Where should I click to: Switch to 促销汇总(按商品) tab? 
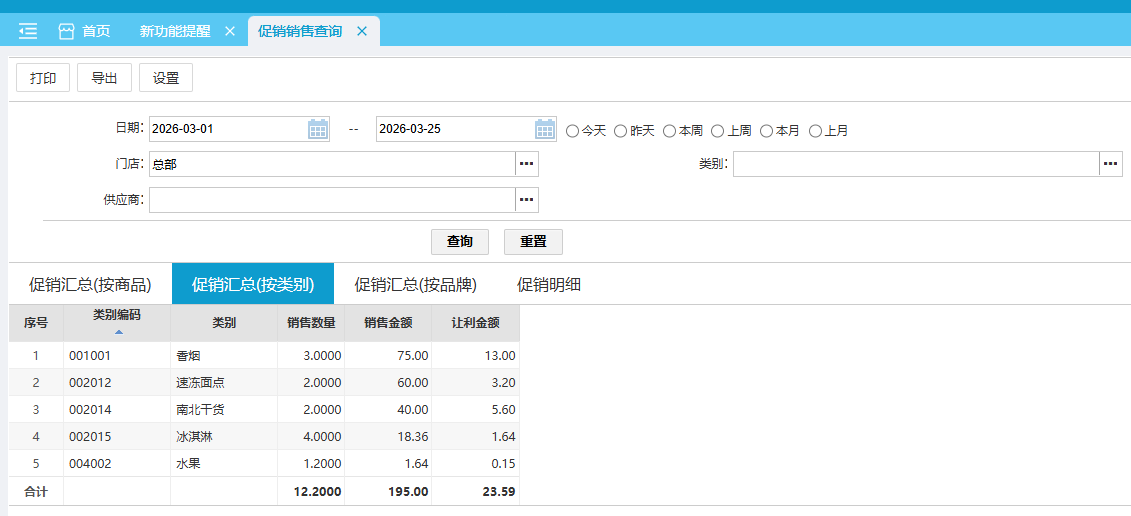[90, 284]
